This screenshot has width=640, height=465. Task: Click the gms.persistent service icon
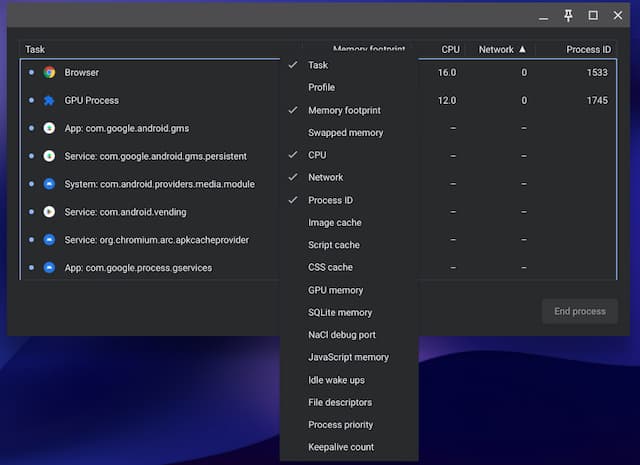49,157
